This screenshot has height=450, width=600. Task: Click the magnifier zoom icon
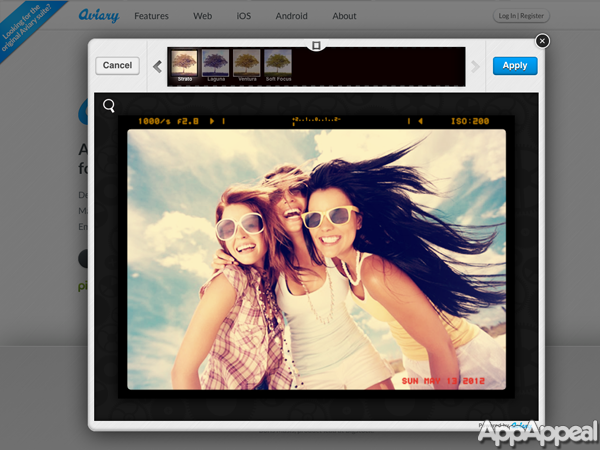pos(108,105)
